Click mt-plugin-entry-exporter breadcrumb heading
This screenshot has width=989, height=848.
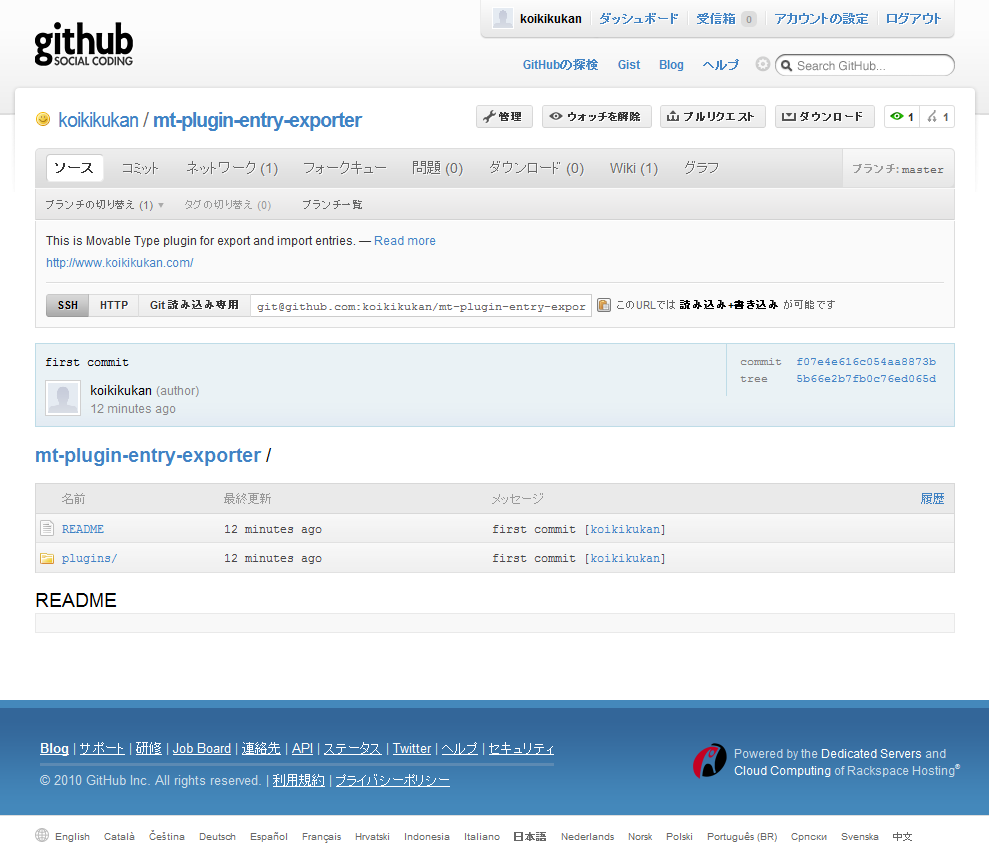148,455
